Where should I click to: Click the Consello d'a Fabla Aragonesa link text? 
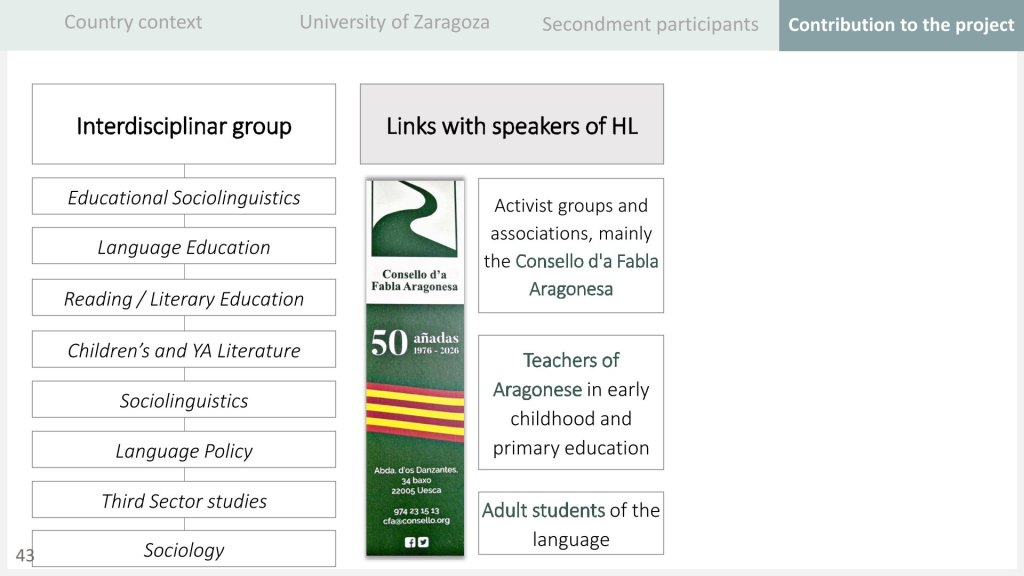click(x=586, y=275)
